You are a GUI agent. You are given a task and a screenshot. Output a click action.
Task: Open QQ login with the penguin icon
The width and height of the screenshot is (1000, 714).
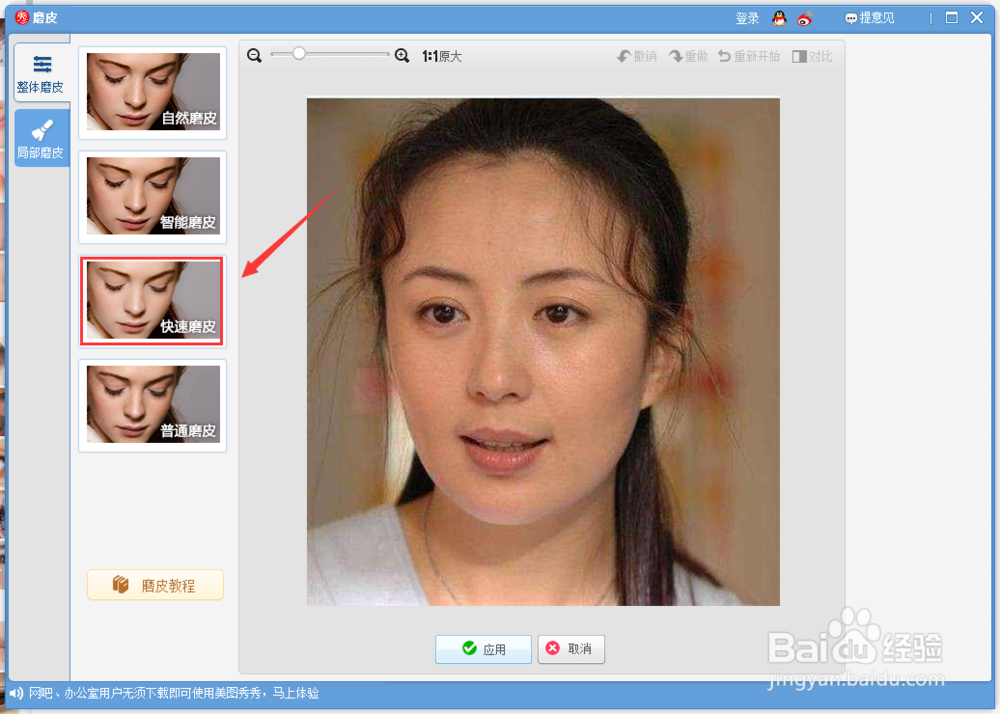click(x=779, y=17)
